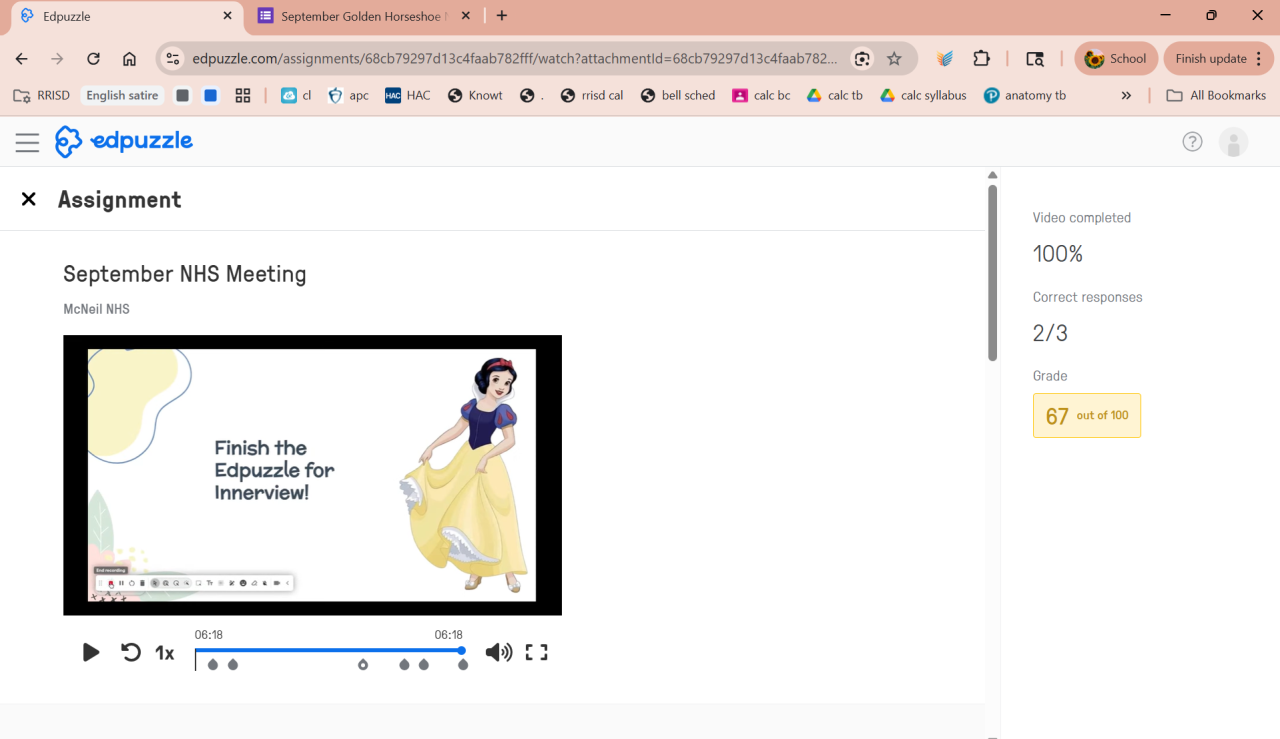Close the Assignment view with the X
The width and height of the screenshot is (1280, 739).
(29, 199)
